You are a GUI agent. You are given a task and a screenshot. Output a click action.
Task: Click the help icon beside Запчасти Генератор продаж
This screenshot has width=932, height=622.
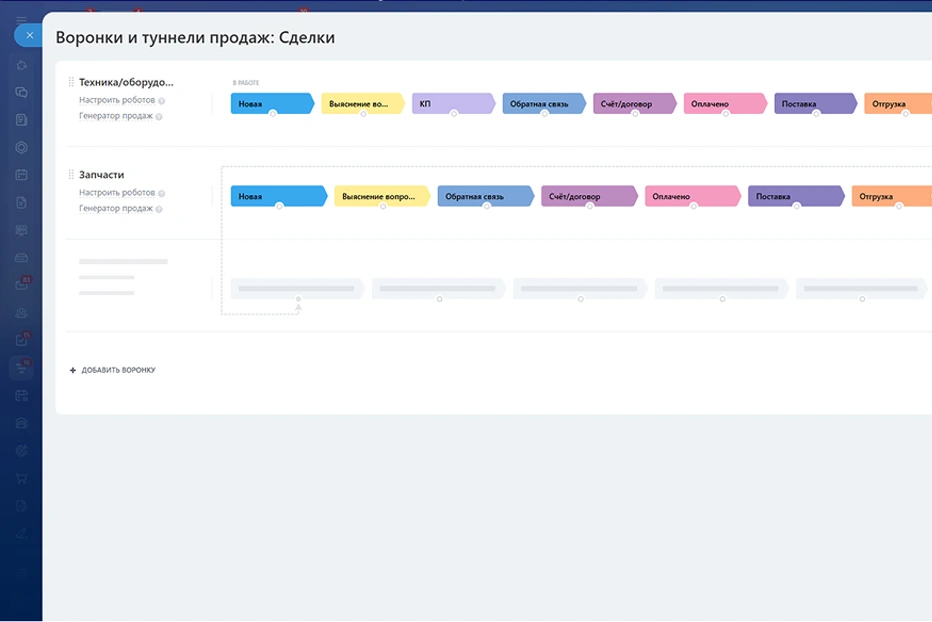point(159,209)
